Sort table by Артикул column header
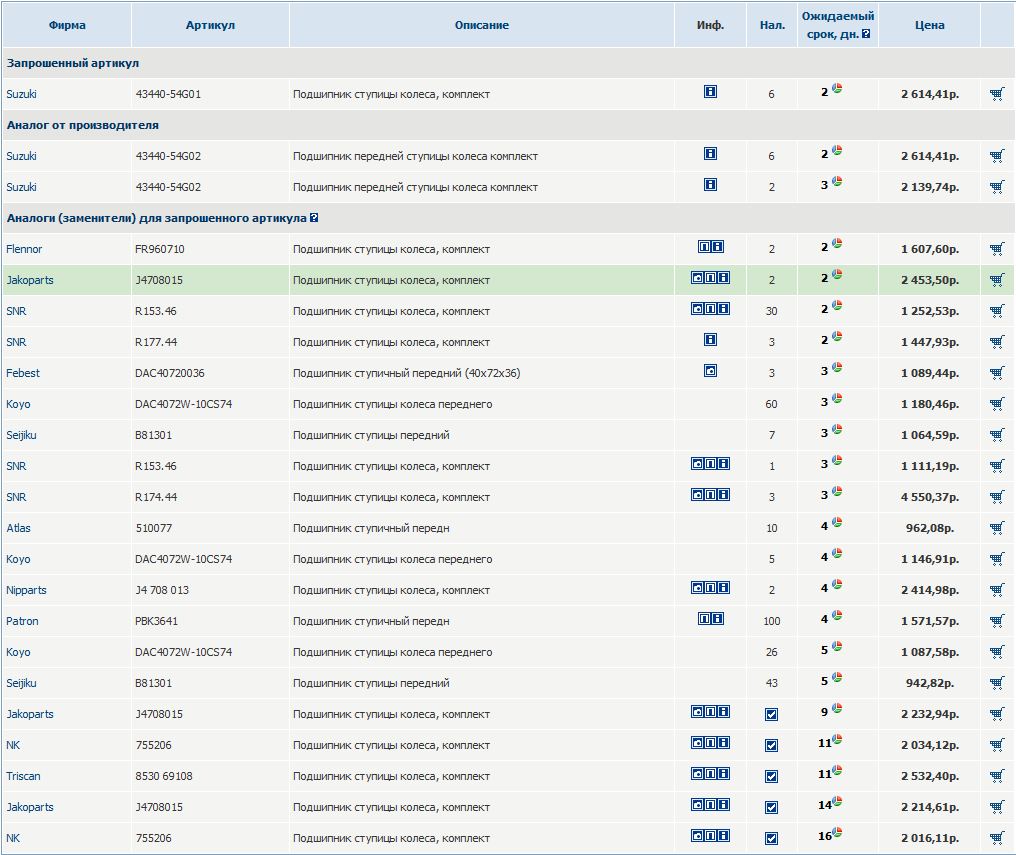The image size is (1016, 855). (210, 25)
